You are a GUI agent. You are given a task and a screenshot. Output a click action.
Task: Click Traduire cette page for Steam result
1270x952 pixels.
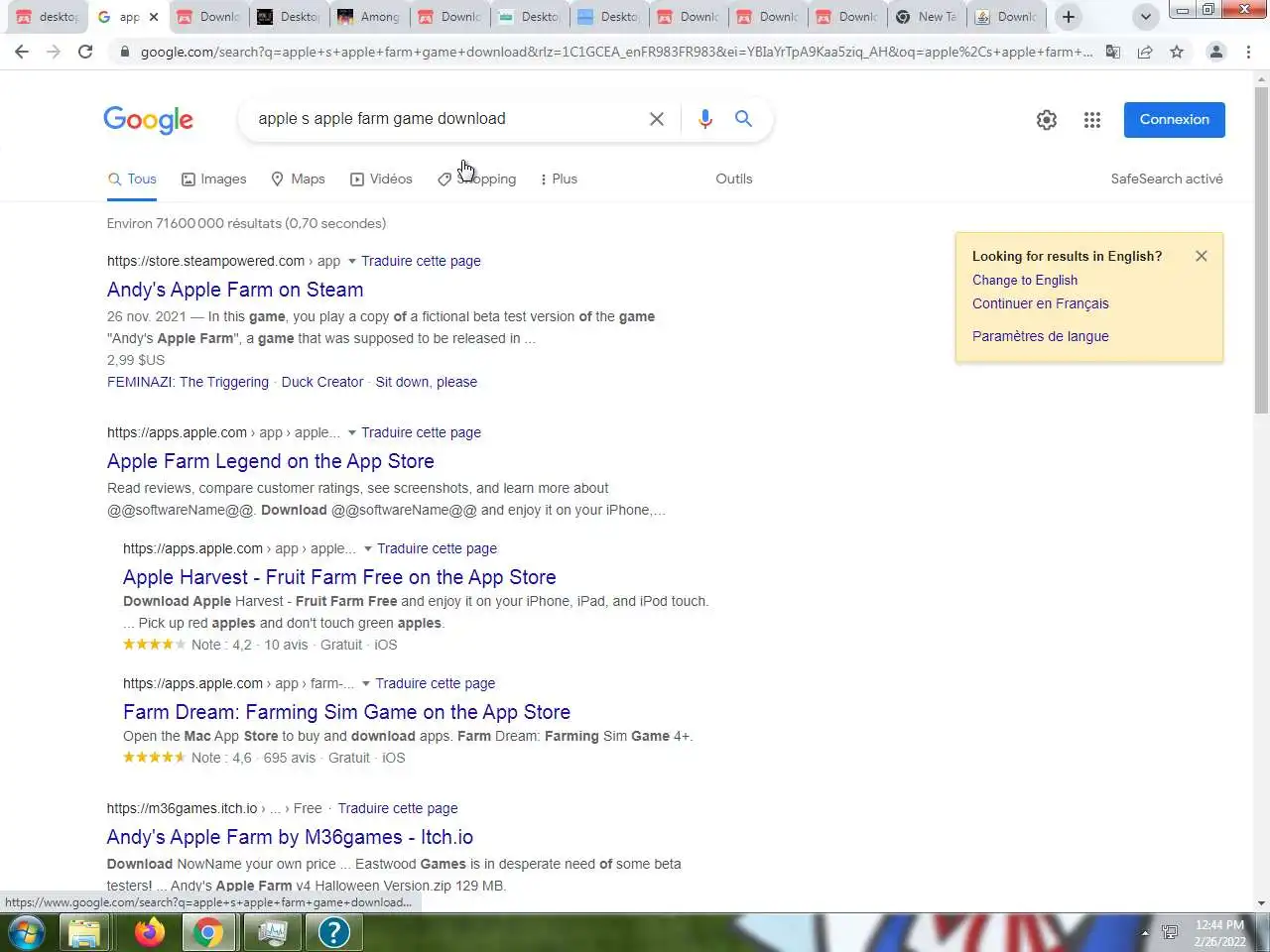421,262
